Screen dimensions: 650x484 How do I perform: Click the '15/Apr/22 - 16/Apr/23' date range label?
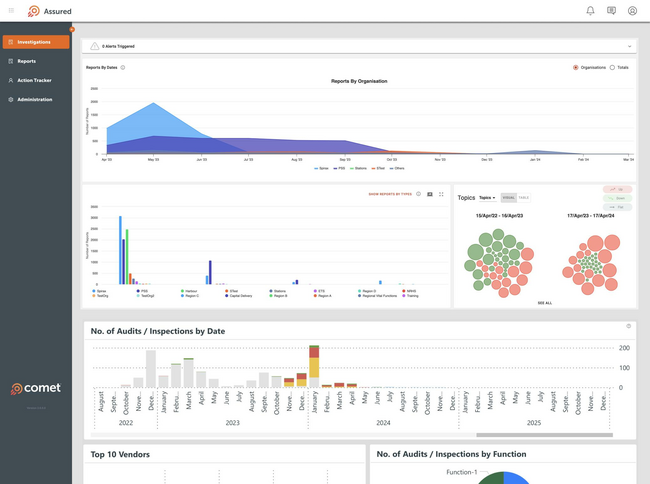click(499, 216)
